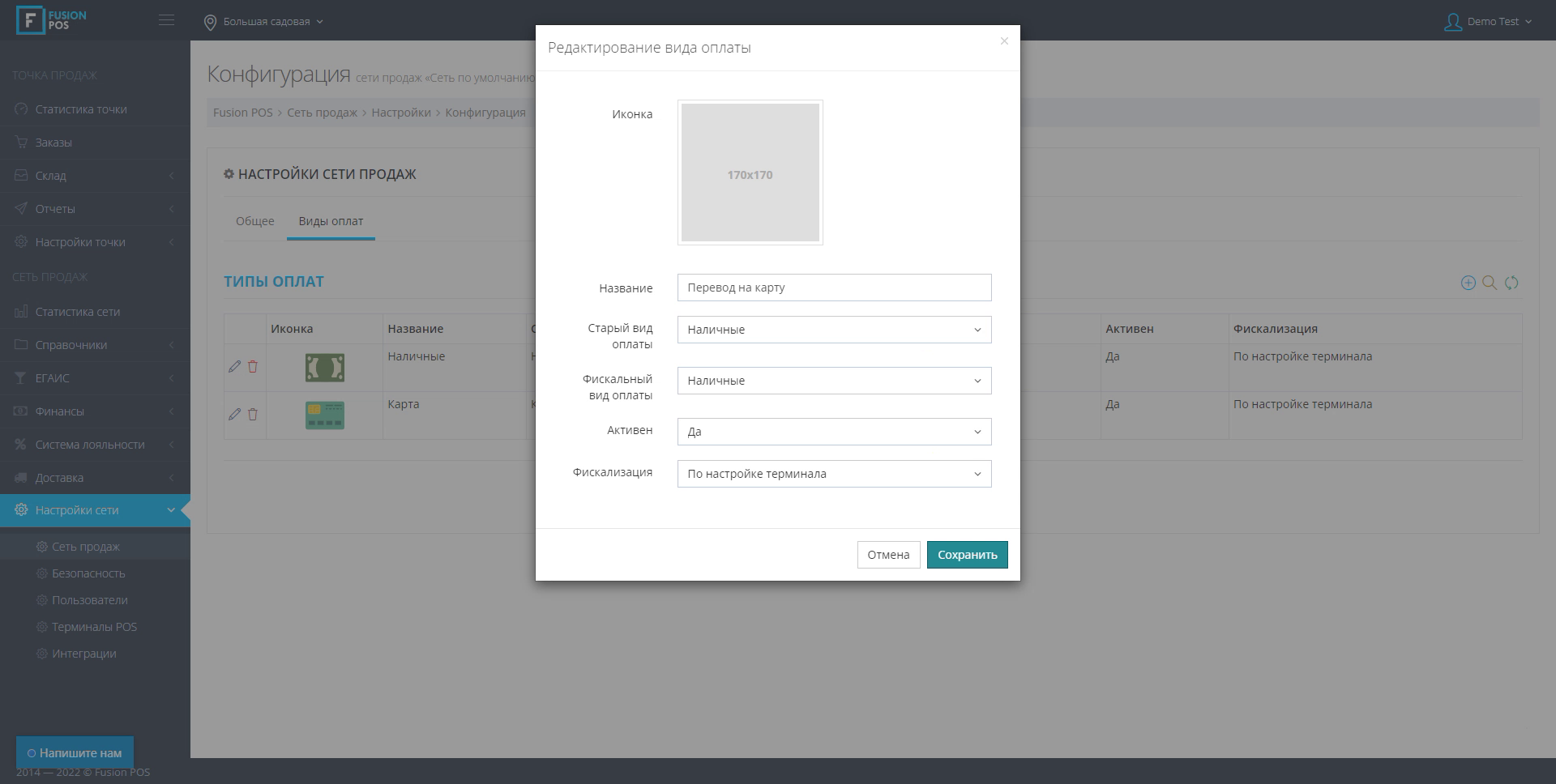This screenshot has height=784, width=1556.
Task: Click the Название input field
Action: tap(834, 288)
